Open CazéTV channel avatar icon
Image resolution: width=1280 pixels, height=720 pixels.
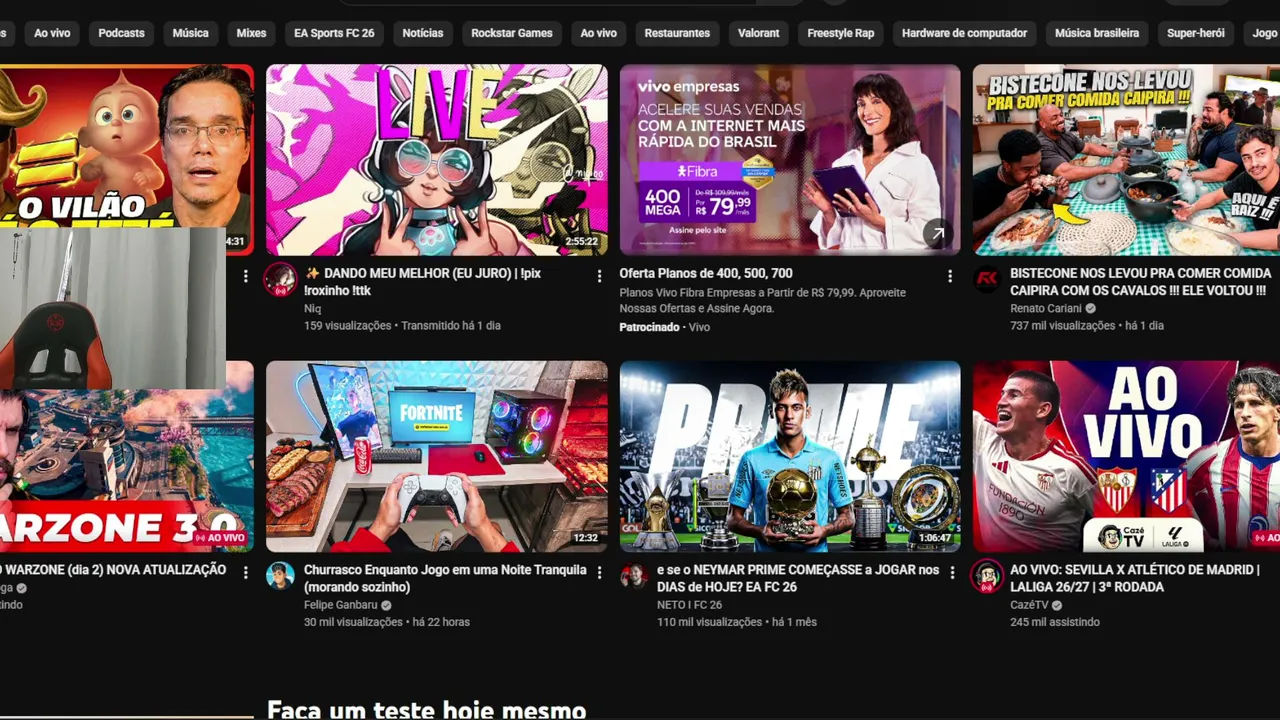987,576
